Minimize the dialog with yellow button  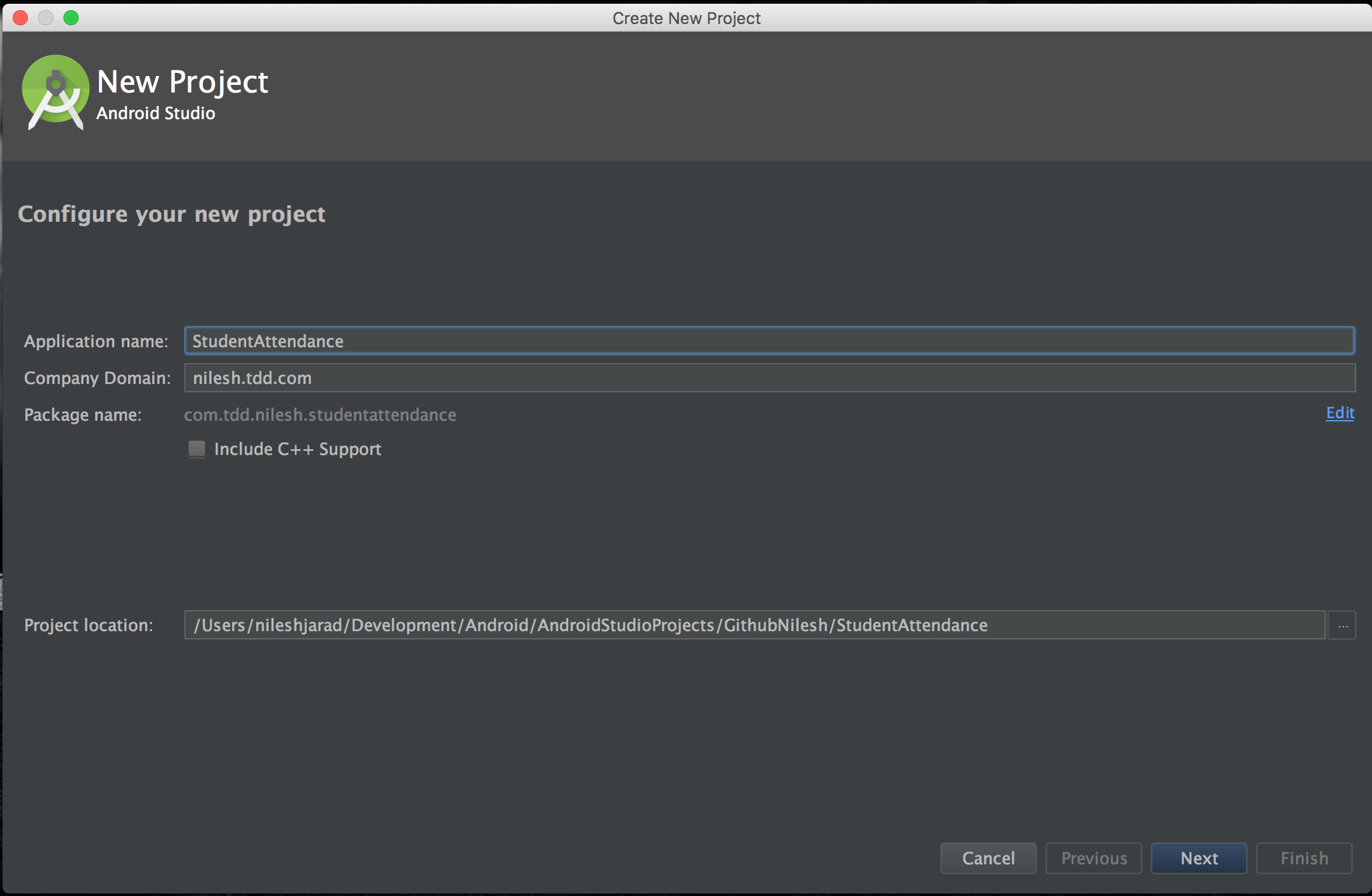[46, 18]
